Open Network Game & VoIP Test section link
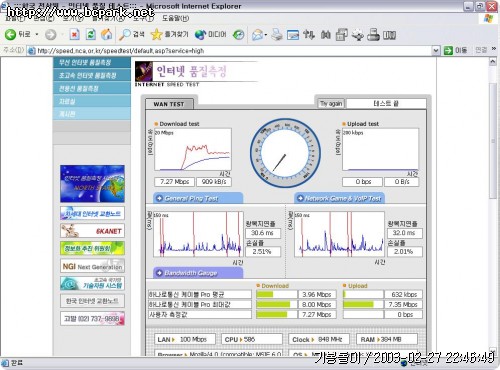500x370 pixels. pyautogui.click(x=339, y=198)
